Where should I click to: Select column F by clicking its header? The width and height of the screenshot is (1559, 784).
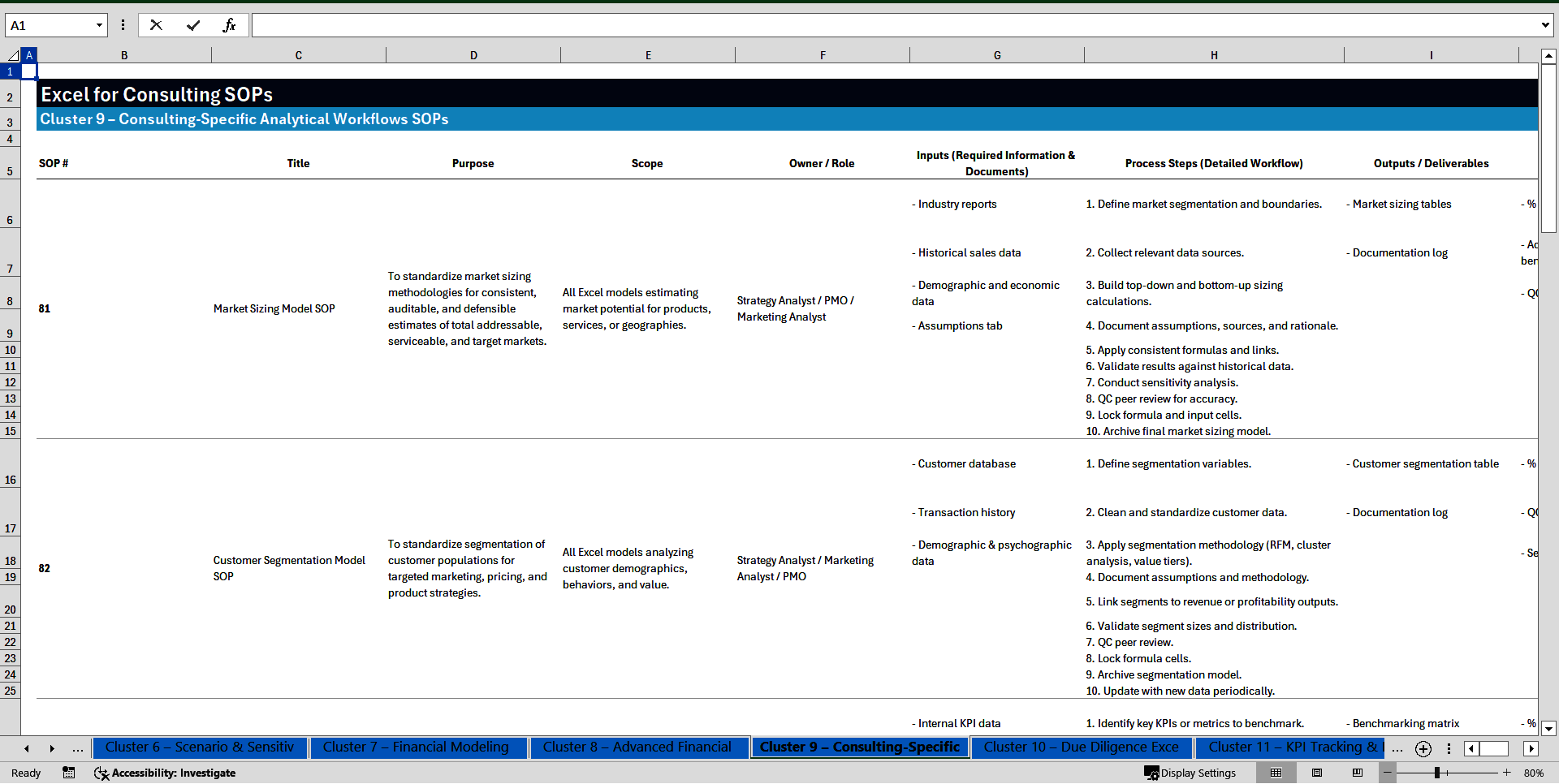(823, 54)
